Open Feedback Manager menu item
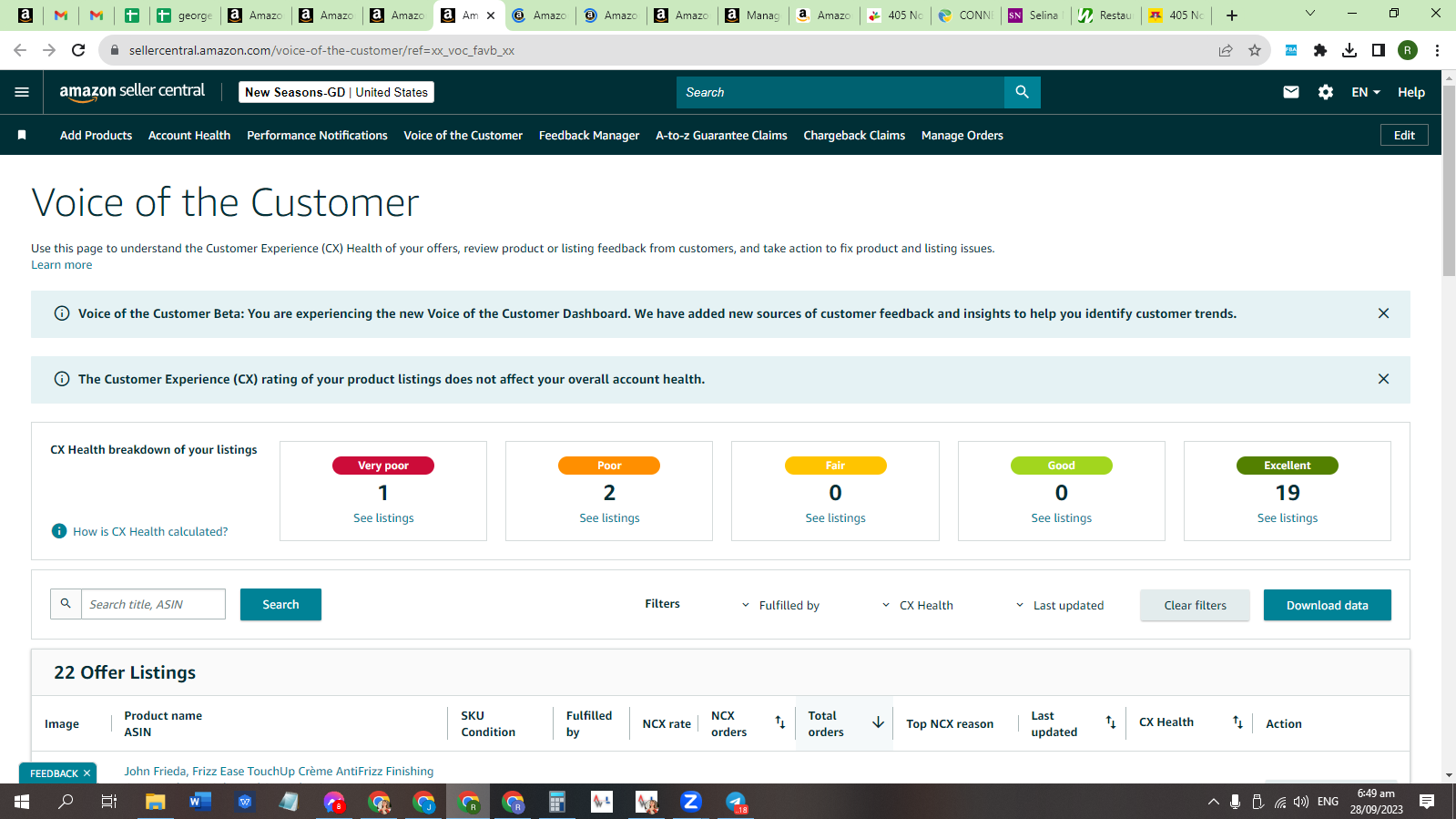The image size is (1456, 819). point(589,135)
